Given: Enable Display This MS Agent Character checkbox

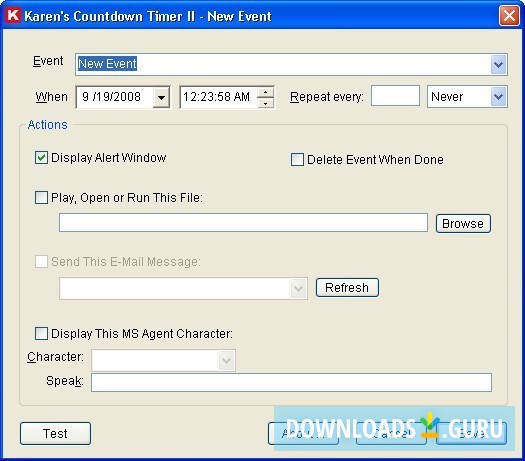Looking at the screenshot, I should click(41, 333).
